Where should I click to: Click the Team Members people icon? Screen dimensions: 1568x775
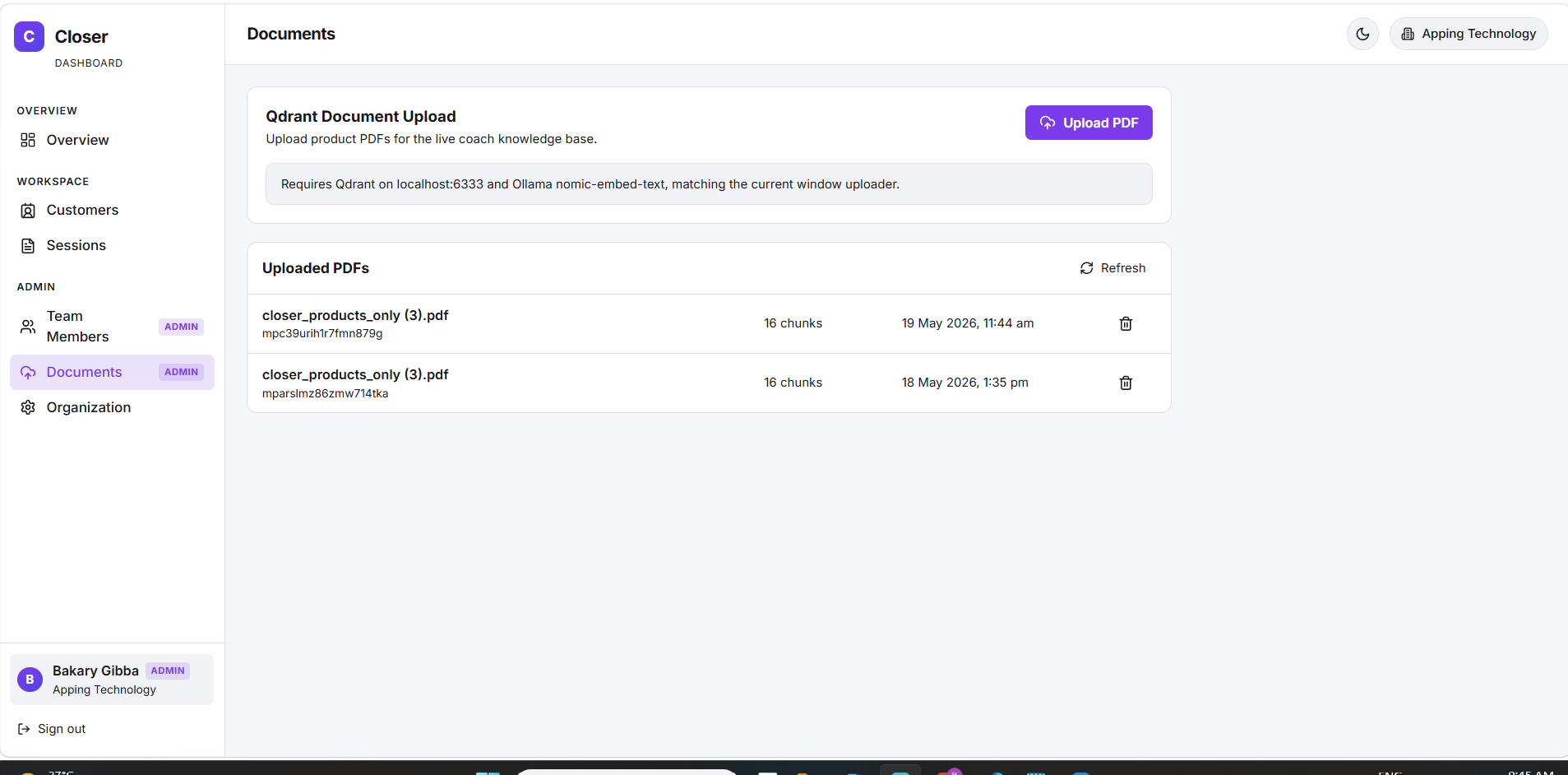coord(28,327)
